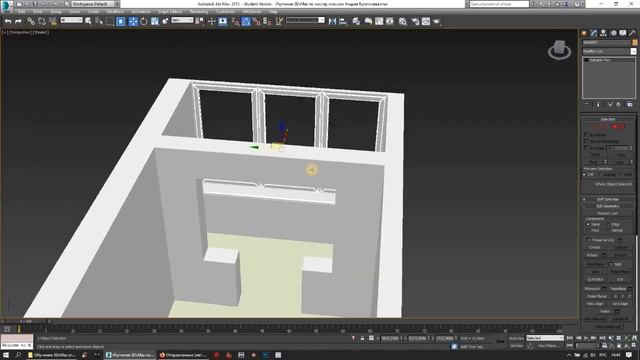
Task: Open the Edit menu
Action: coord(21,12)
